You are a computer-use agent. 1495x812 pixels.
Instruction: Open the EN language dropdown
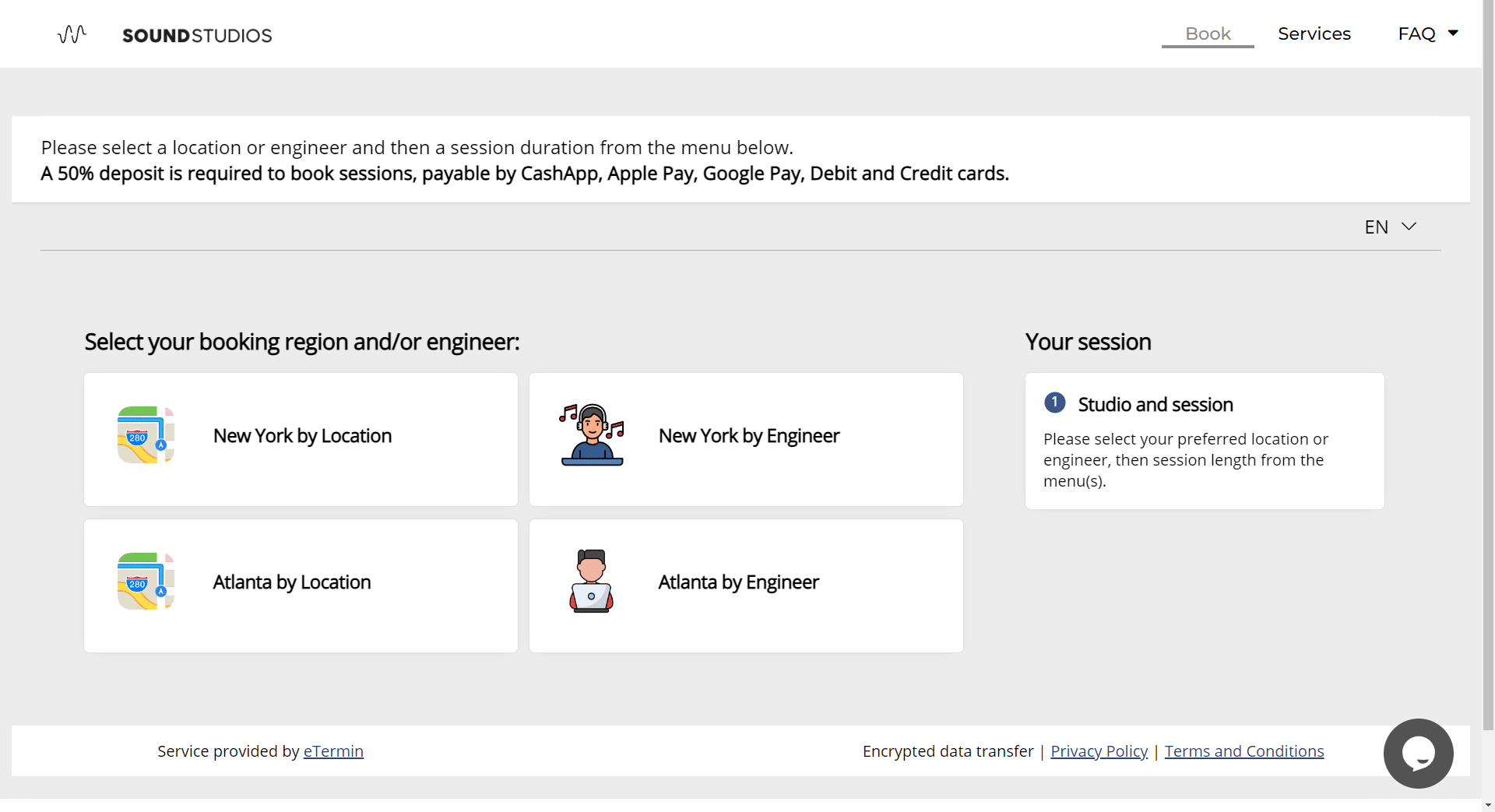[1391, 227]
